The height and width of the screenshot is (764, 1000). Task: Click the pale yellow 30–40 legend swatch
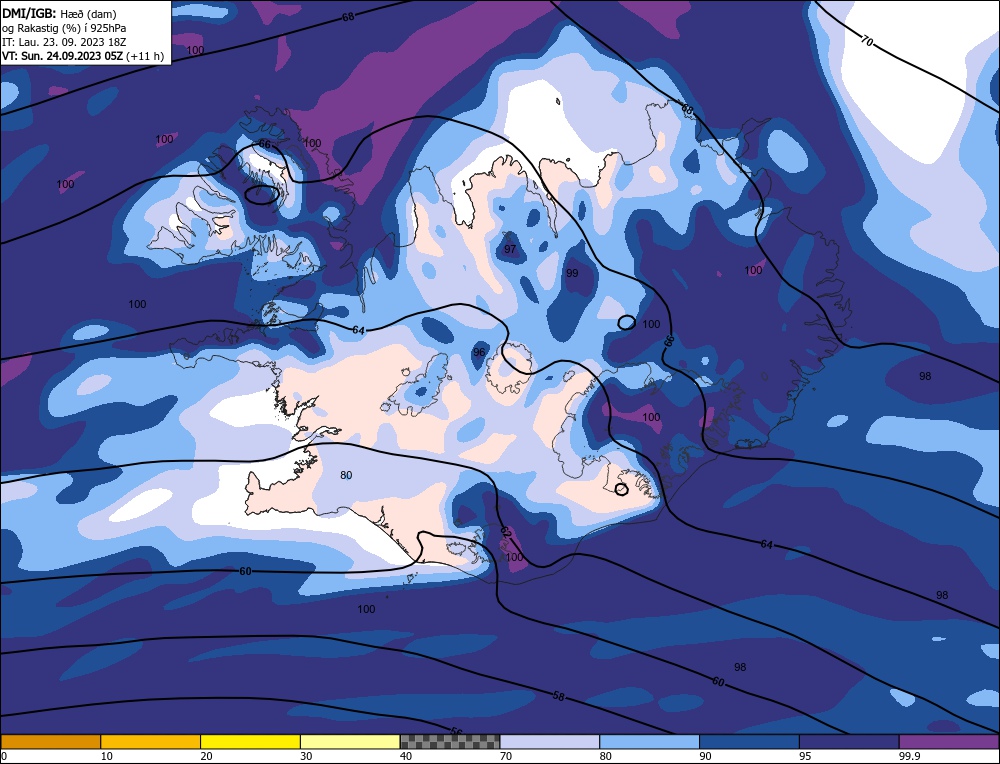pyautogui.click(x=350, y=741)
